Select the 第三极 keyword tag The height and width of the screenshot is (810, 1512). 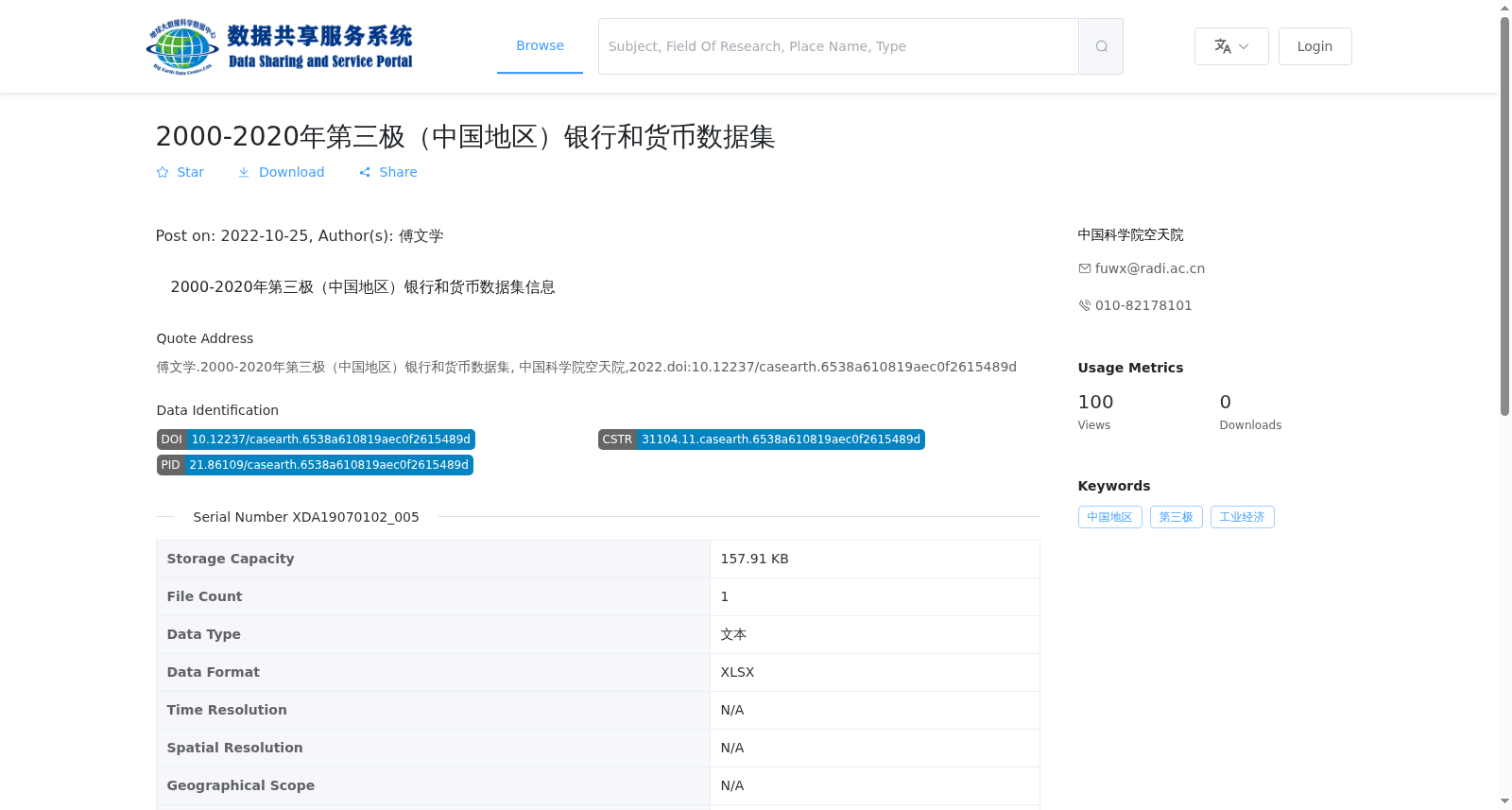click(1176, 517)
